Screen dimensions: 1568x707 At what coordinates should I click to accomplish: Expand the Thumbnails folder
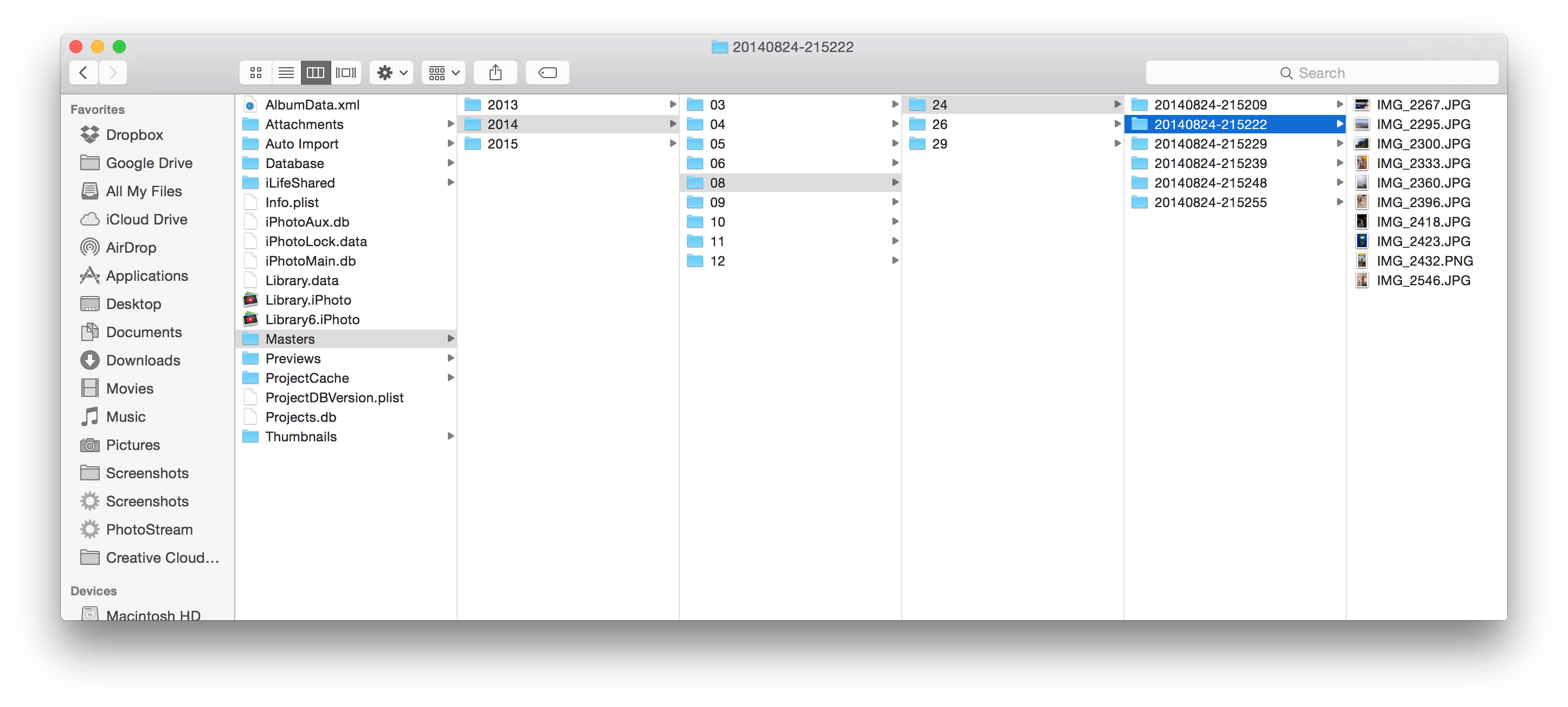451,436
